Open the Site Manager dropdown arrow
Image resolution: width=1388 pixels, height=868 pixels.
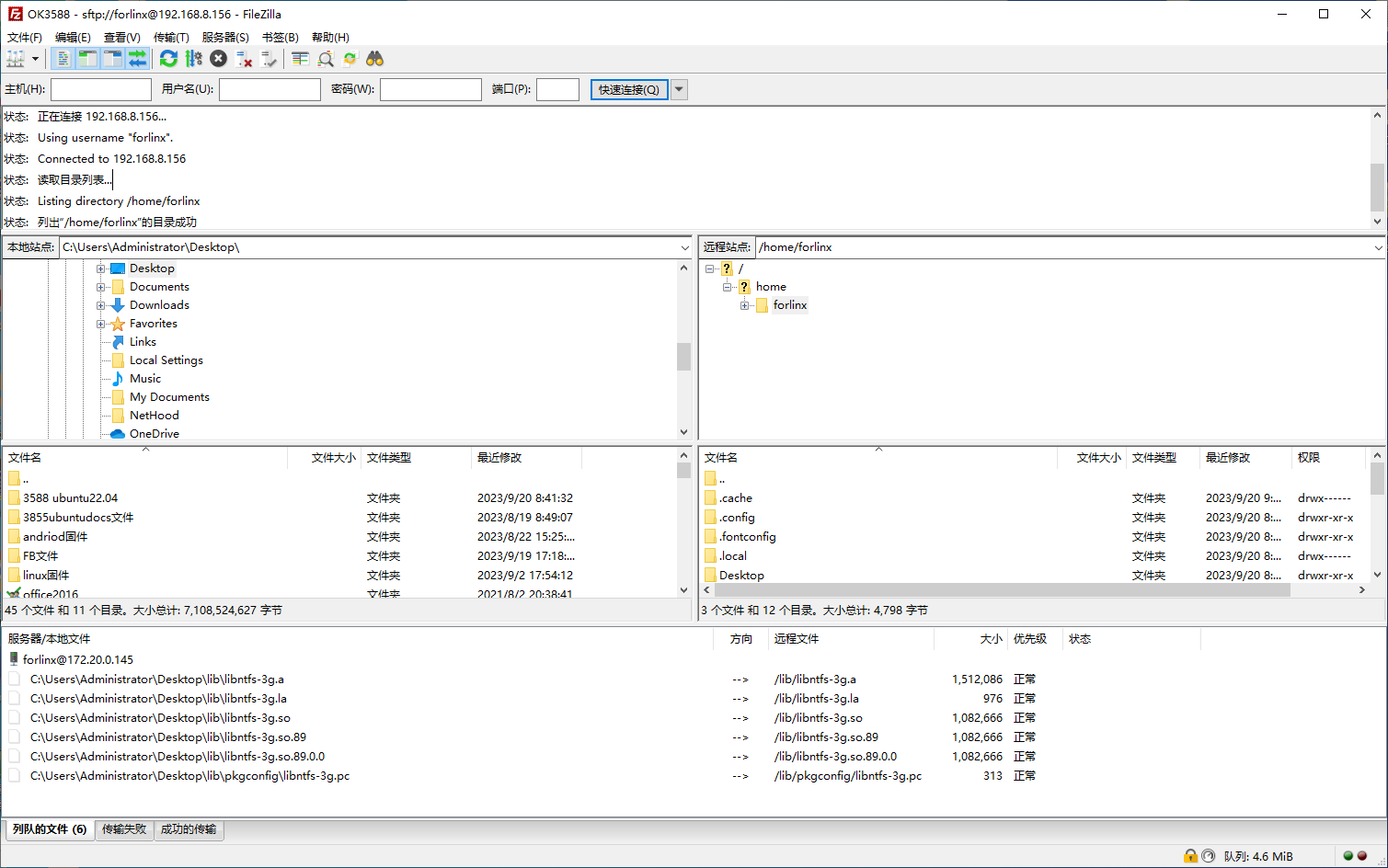click(x=35, y=59)
